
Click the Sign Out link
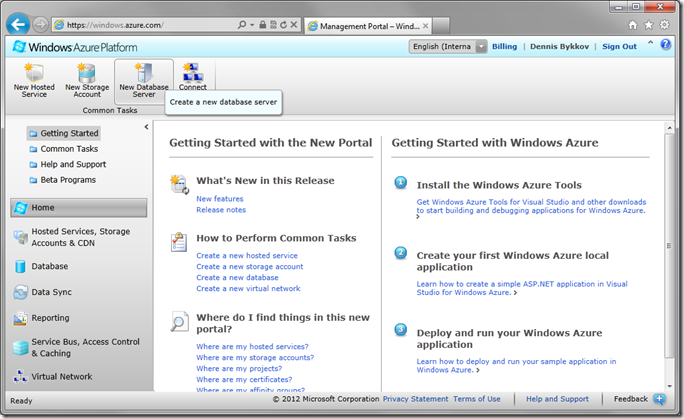point(619,46)
